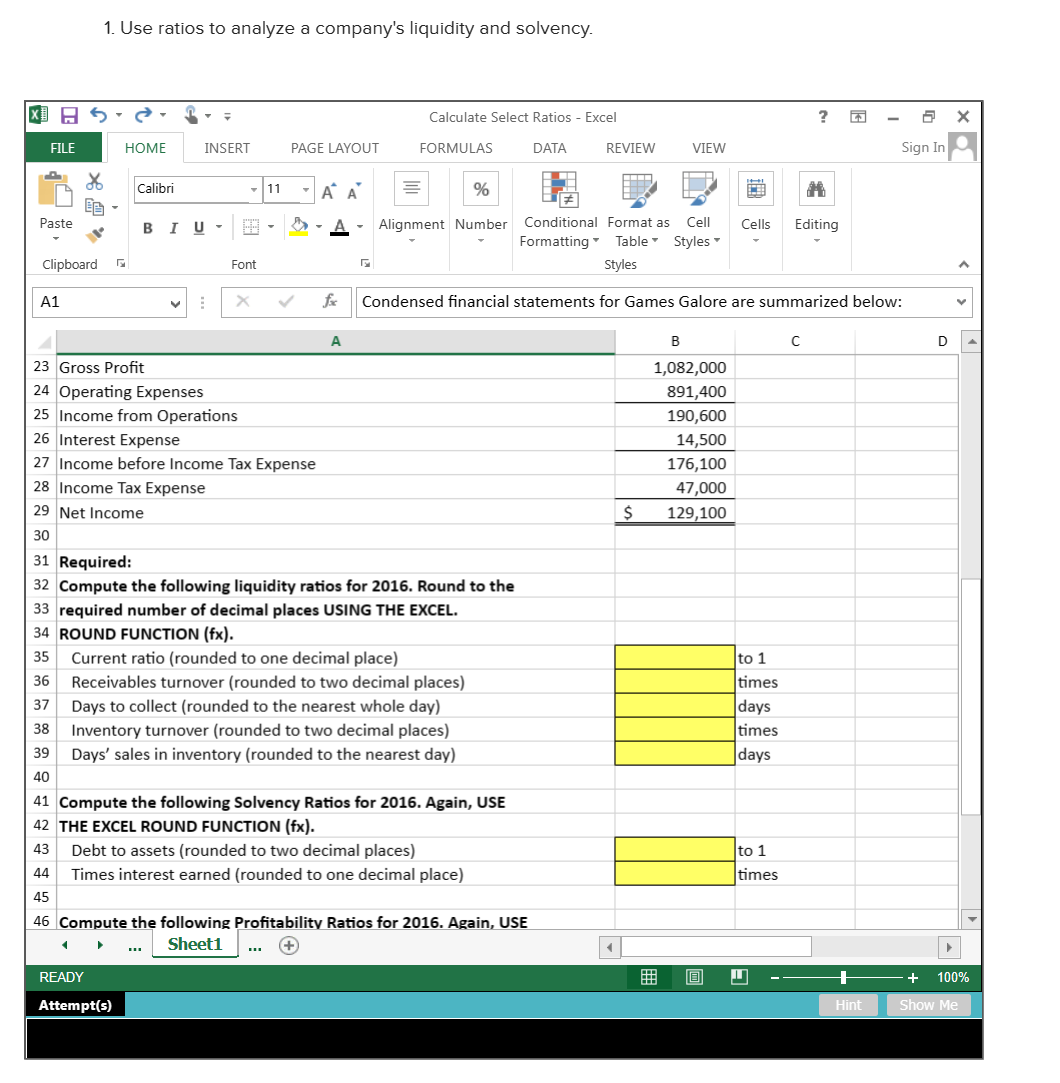Open Excel help question mark

pos(822,116)
